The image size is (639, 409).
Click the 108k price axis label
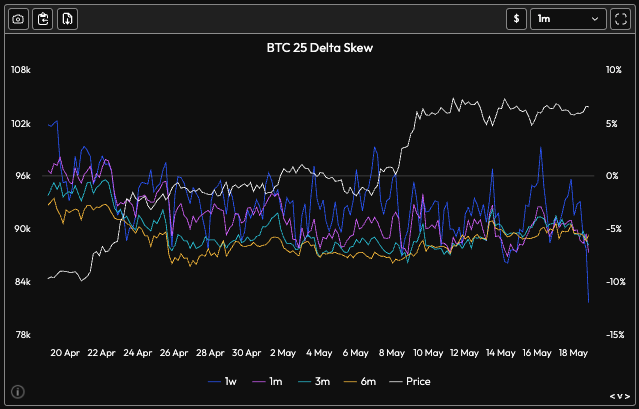coord(21,70)
